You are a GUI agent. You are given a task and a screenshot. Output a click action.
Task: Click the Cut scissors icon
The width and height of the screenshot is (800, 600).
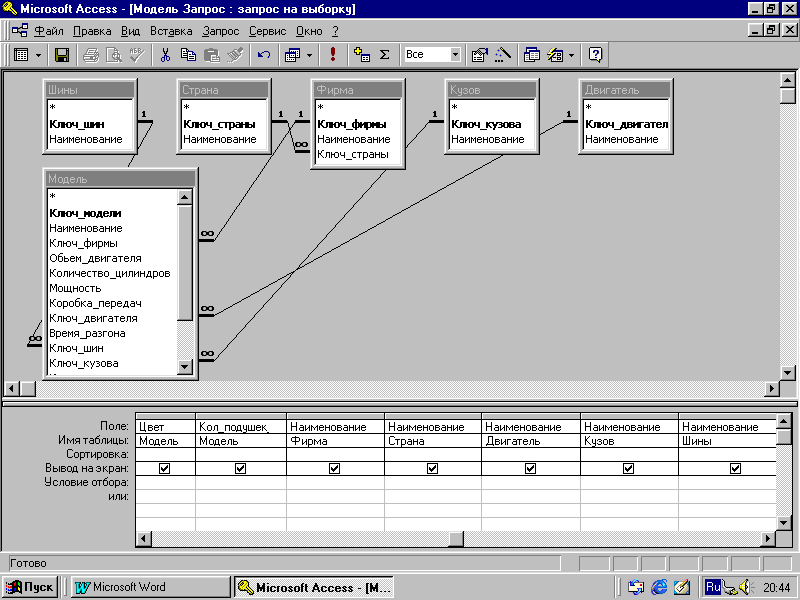tap(166, 55)
